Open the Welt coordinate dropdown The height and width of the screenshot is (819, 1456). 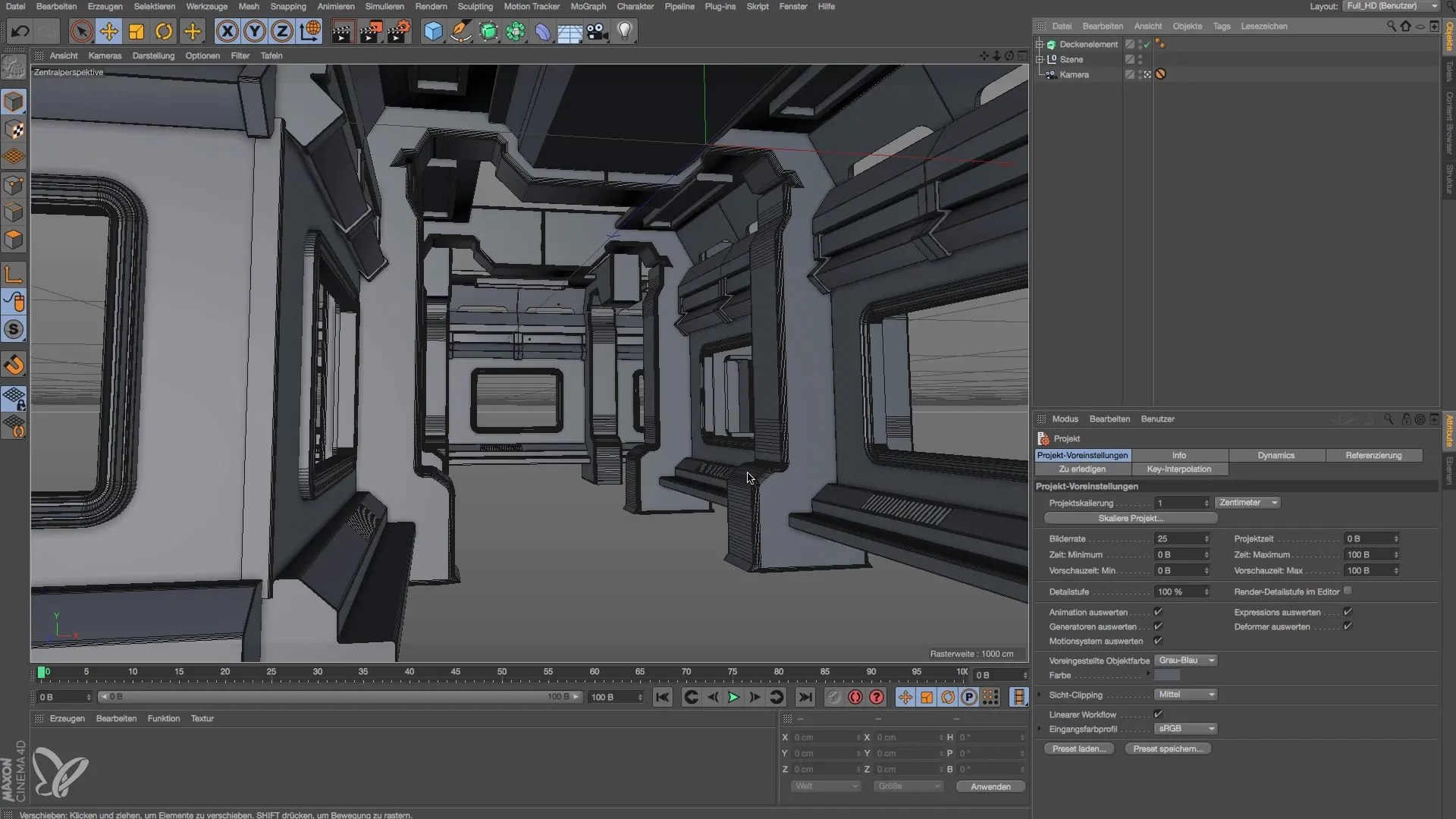825,786
